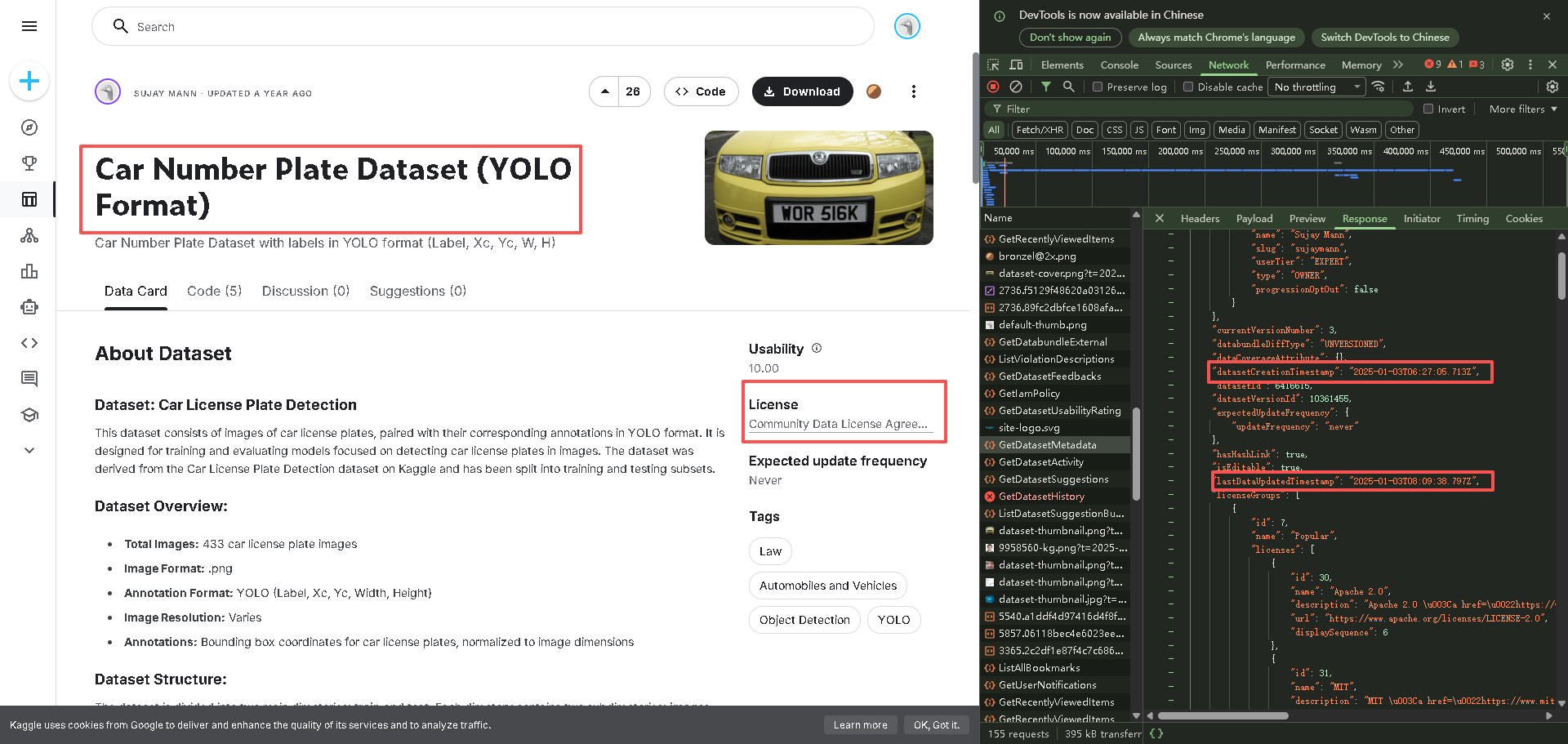
Task: Open the More filters dropdown
Action: pyautogui.click(x=1523, y=109)
